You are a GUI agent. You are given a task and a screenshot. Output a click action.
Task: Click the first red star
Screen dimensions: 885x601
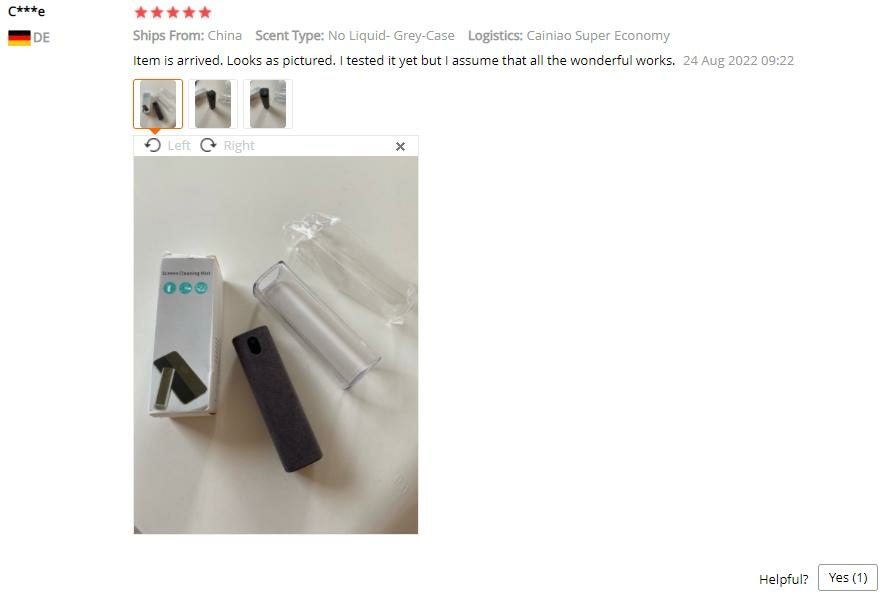141,12
